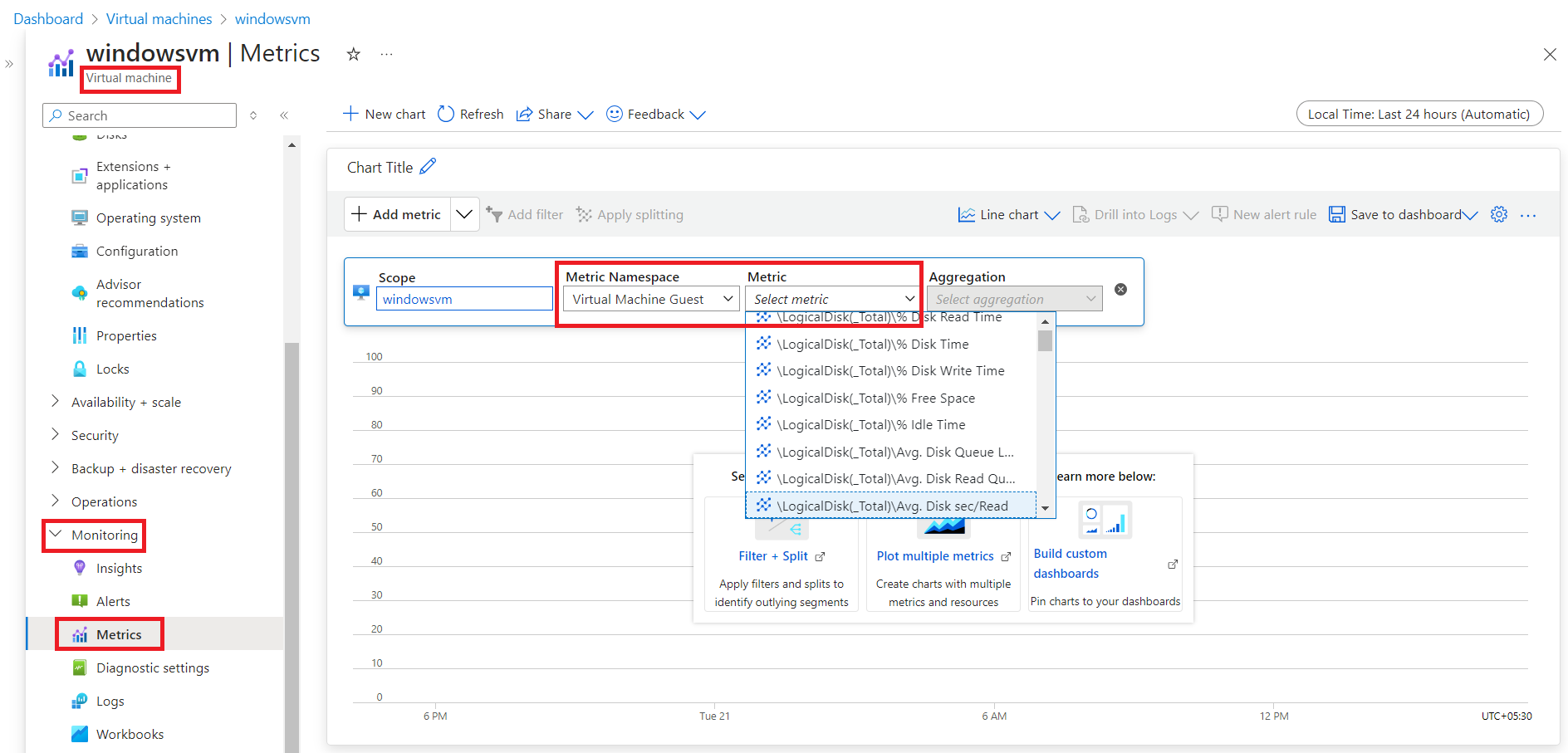Close the Metrics blade

point(1550,55)
